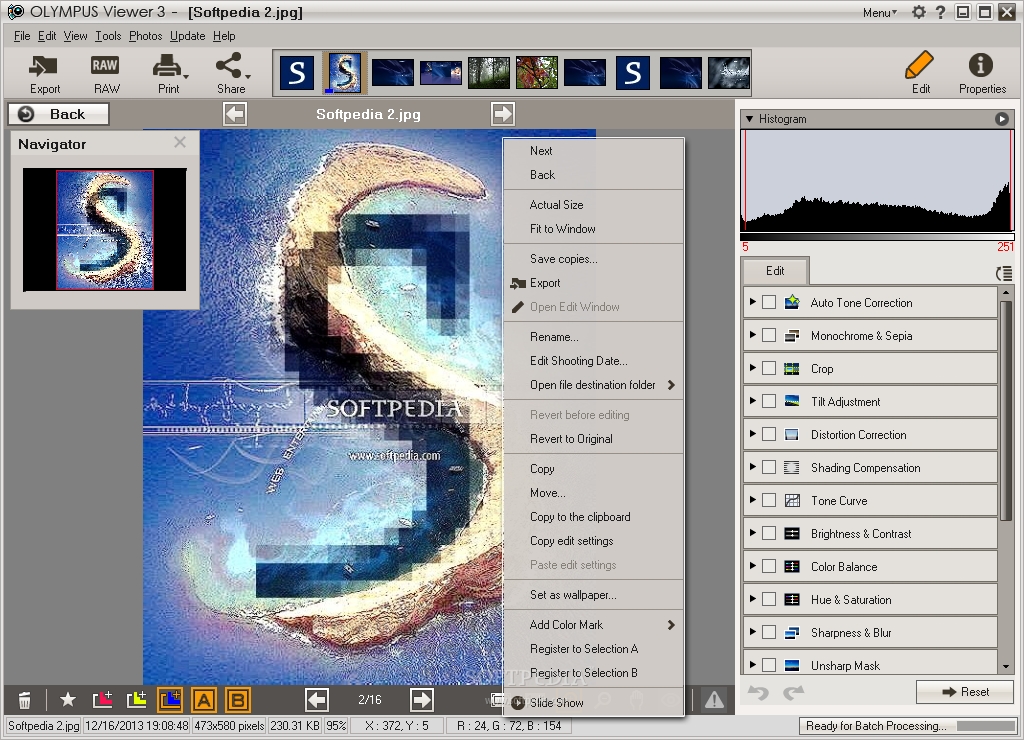The width and height of the screenshot is (1024, 740).
Task: Click the Share toolbar icon
Action: coord(231,72)
